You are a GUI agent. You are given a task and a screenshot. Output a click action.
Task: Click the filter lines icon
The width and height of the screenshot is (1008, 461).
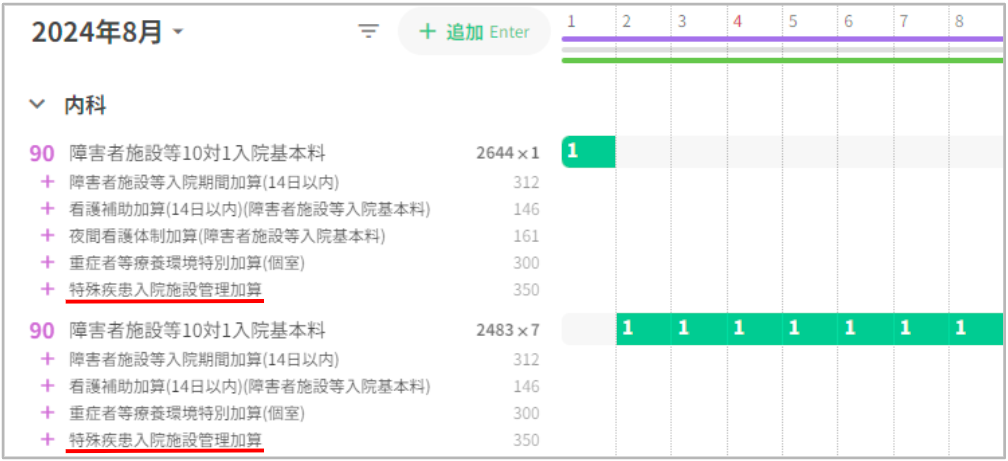click(x=369, y=32)
